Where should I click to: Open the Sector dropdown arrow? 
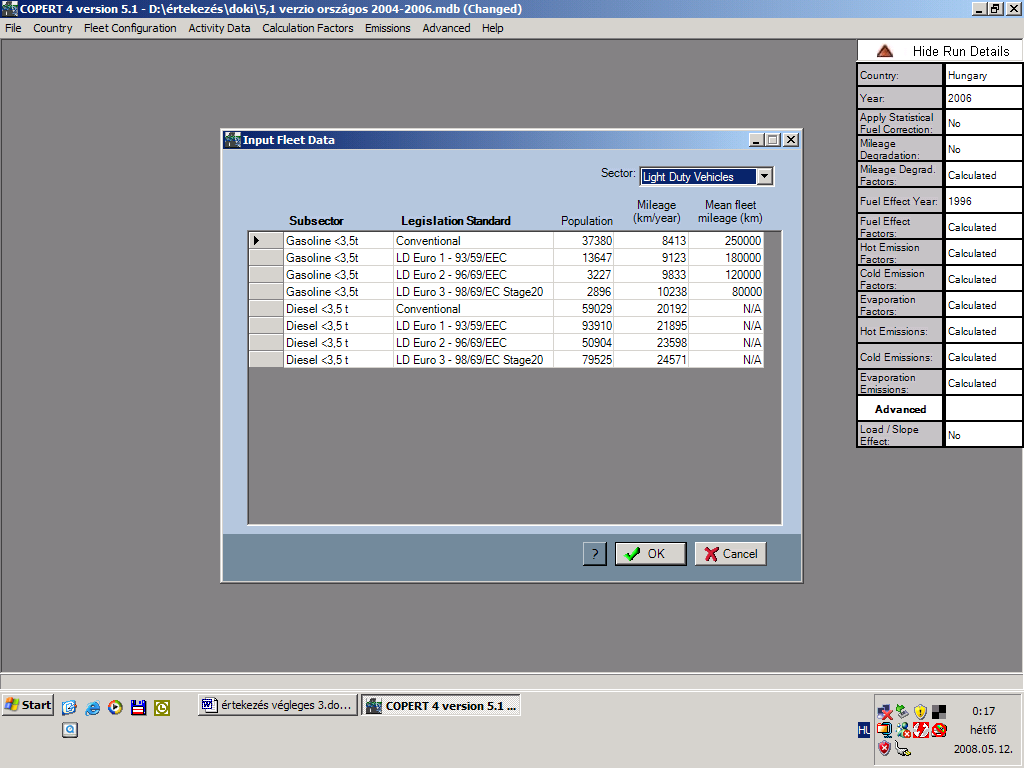pos(765,176)
